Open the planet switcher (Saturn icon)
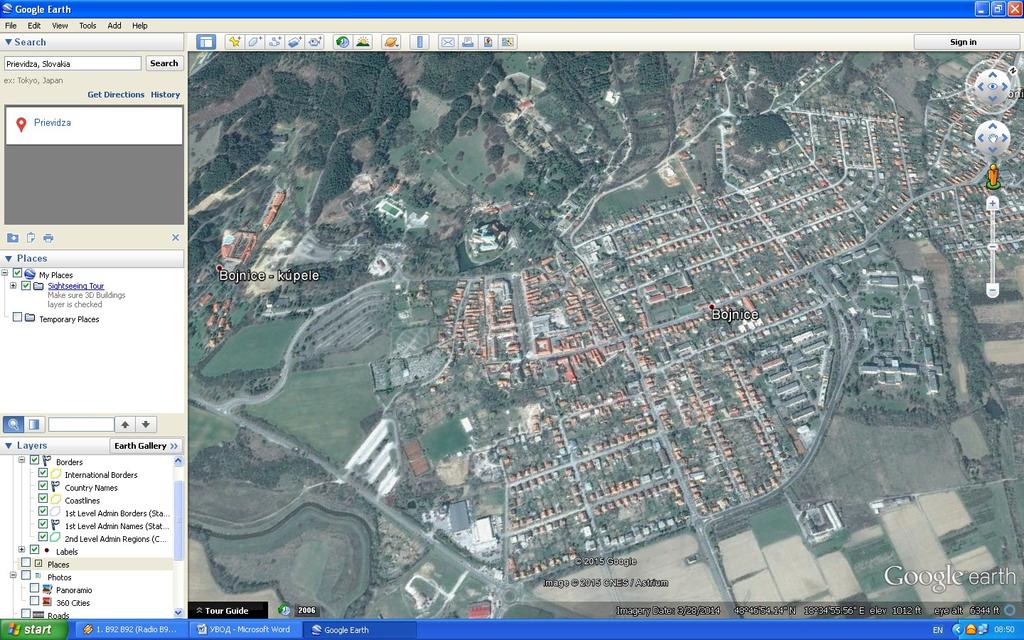The height and width of the screenshot is (640, 1024). tap(391, 42)
